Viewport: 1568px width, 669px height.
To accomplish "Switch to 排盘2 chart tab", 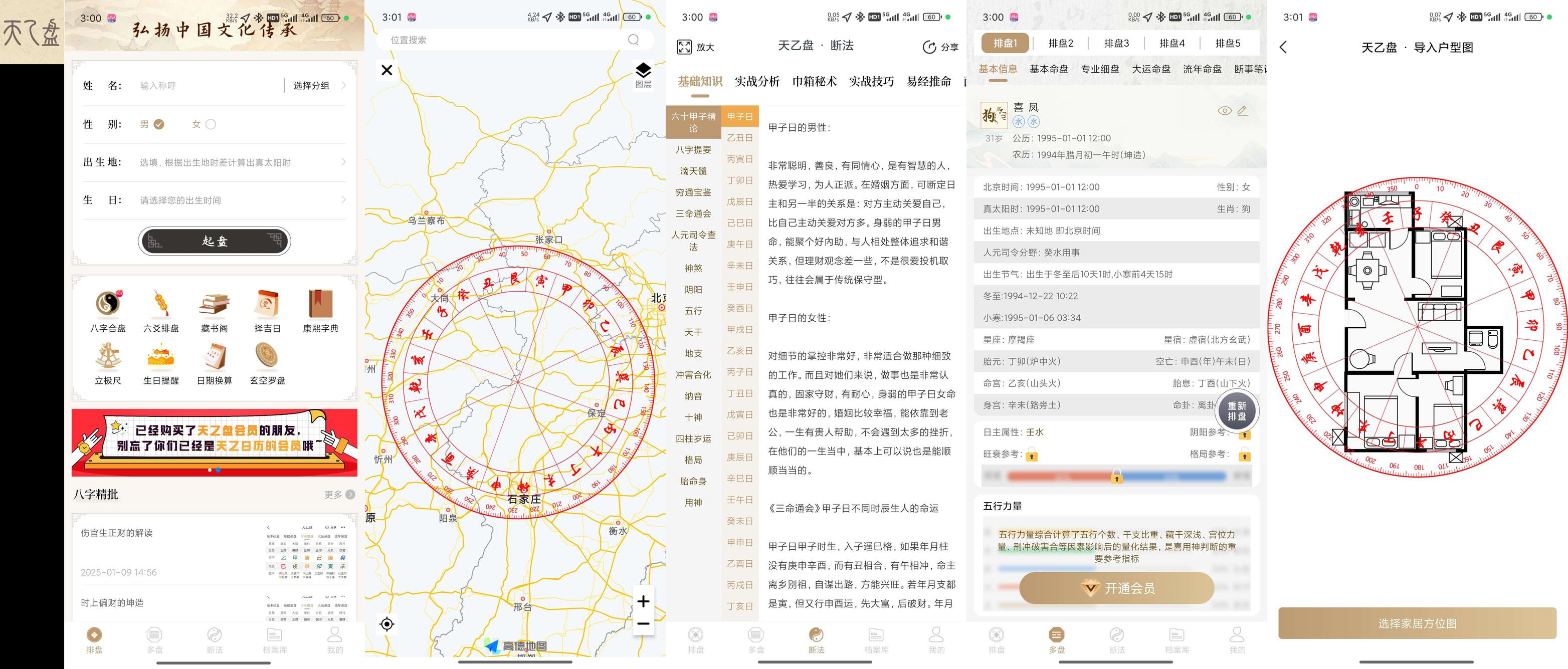I will pyautogui.click(x=1060, y=43).
